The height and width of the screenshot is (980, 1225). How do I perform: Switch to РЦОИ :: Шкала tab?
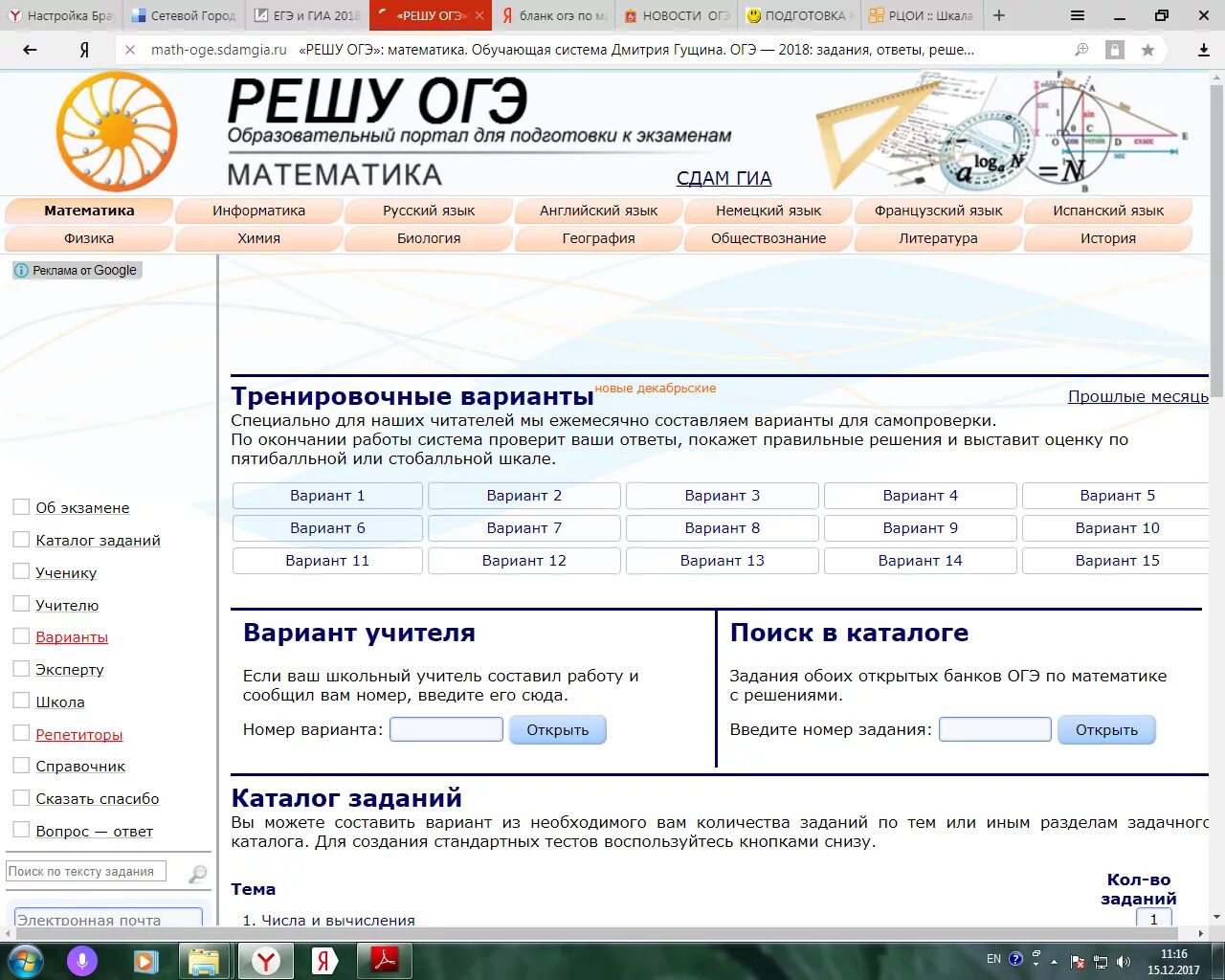coord(922,15)
